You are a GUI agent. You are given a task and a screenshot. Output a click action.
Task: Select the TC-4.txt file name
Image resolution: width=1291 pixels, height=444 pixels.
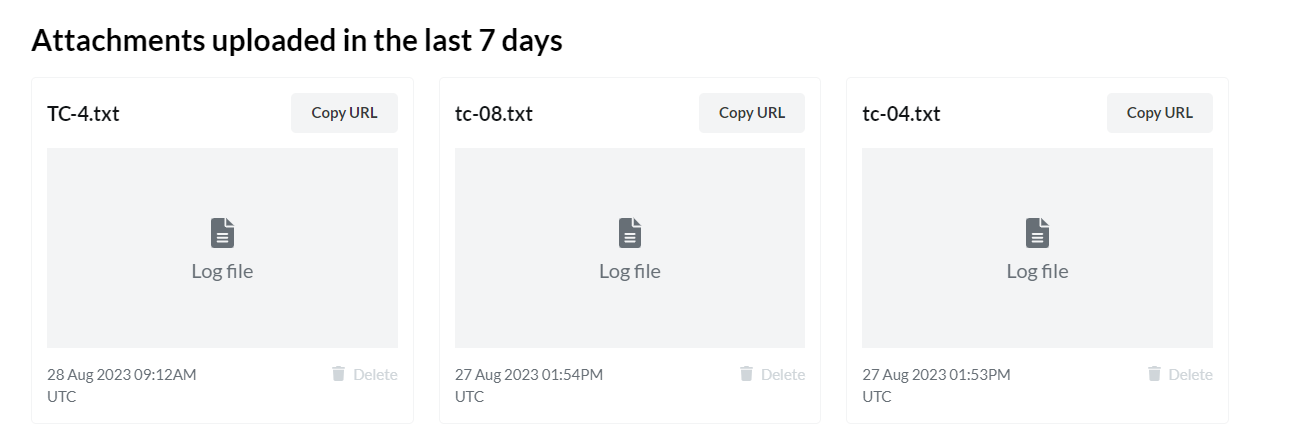(x=83, y=113)
